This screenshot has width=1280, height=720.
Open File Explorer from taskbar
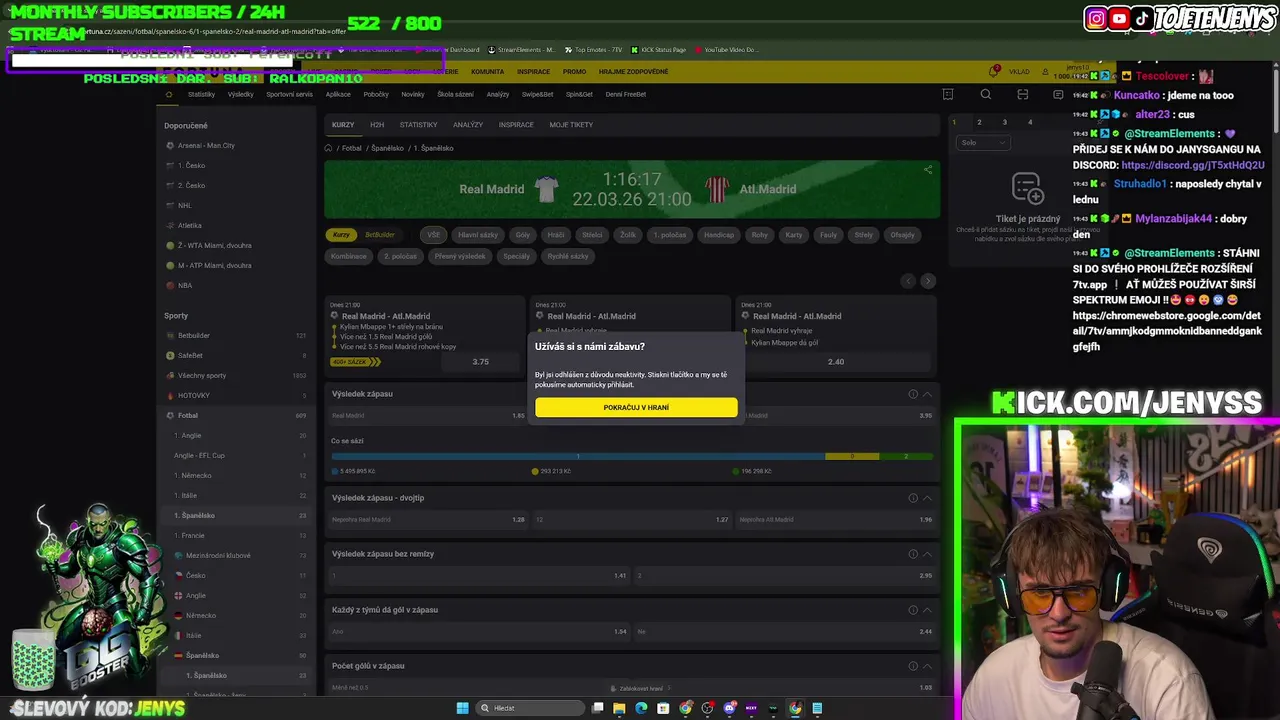click(x=619, y=708)
